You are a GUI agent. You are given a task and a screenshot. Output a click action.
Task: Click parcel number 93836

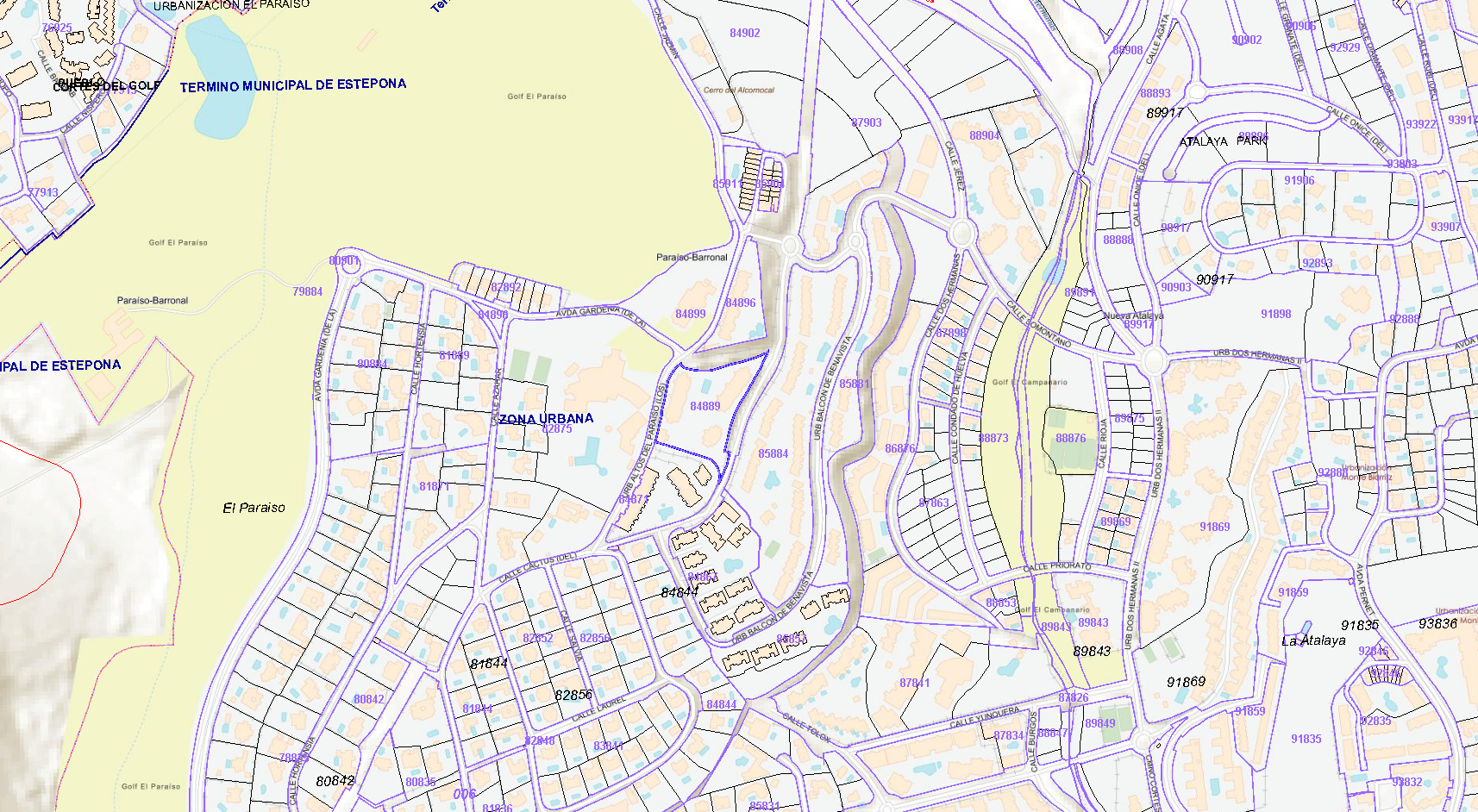(1437, 623)
